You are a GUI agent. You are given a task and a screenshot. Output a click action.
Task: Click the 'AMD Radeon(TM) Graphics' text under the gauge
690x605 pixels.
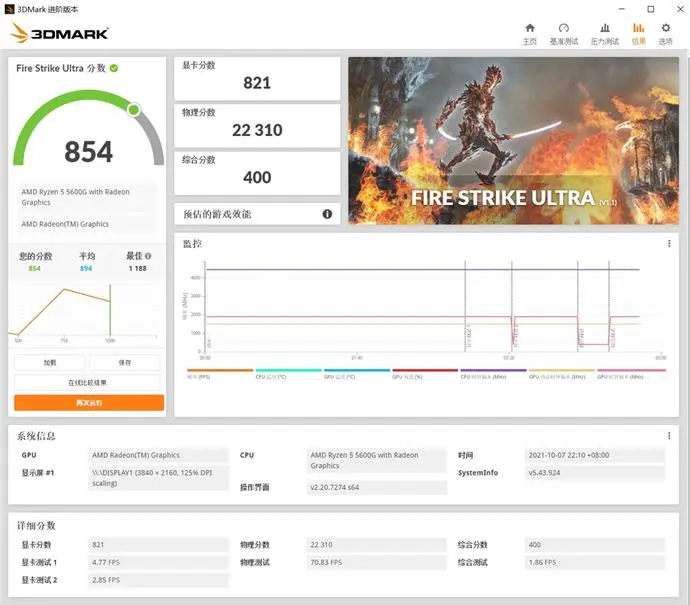pyautogui.click(x=65, y=224)
